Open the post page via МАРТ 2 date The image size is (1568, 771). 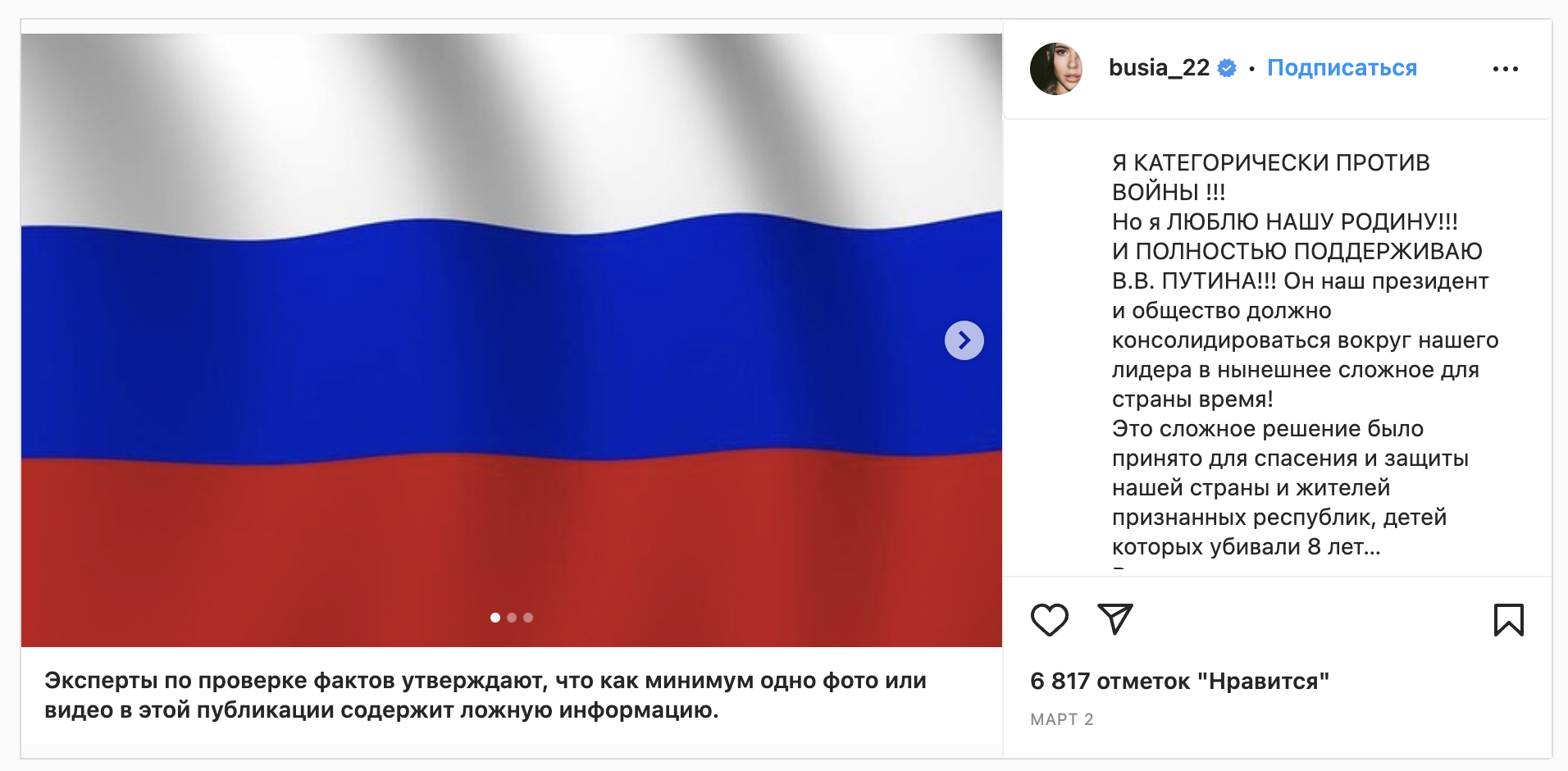(x=1061, y=720)
